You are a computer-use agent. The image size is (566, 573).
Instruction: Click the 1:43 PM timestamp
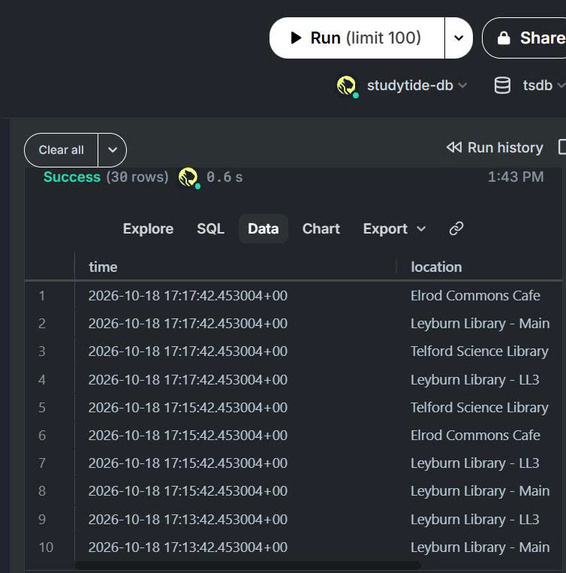click(516, 177)
